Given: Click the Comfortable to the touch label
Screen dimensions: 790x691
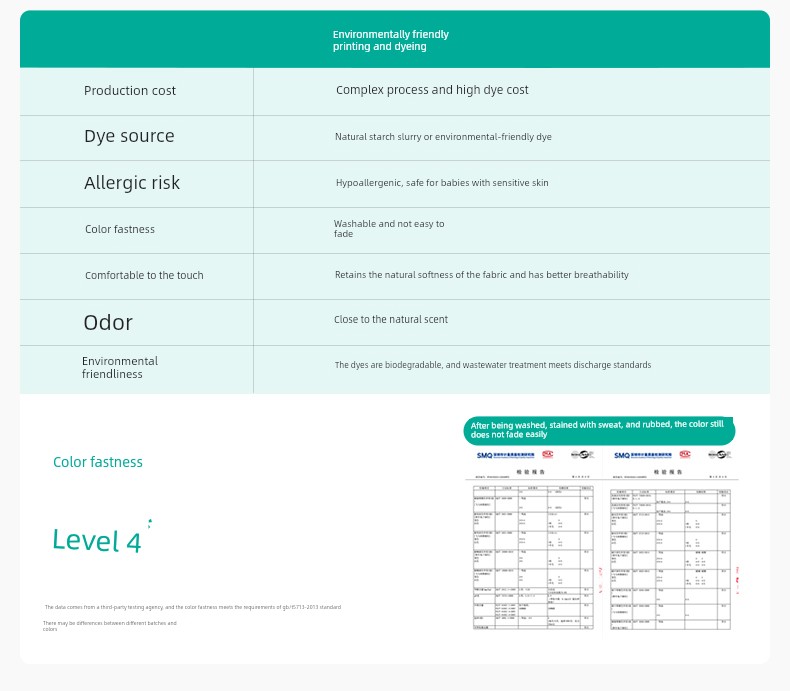Looking at the screenshot, I should (144, 275).
